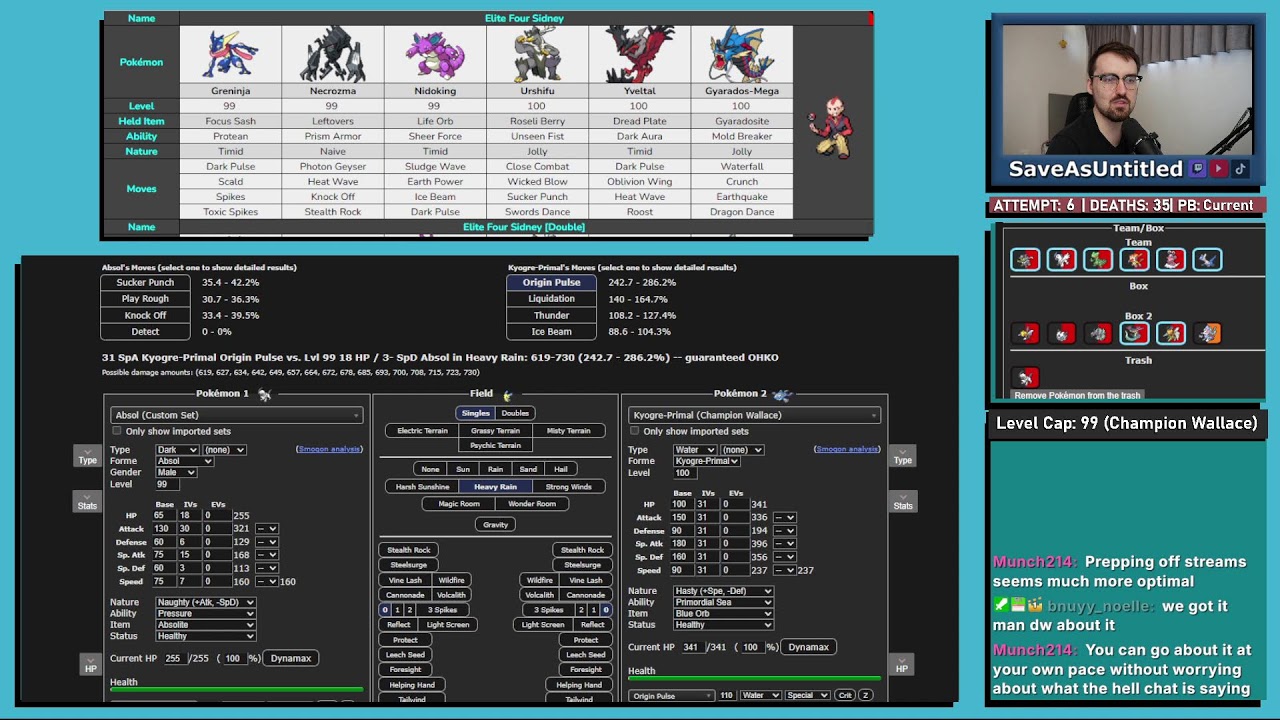1280x720 pixels.
Task: Click Dynamax button for Kyogre-Primal
Action: point(808,647)
